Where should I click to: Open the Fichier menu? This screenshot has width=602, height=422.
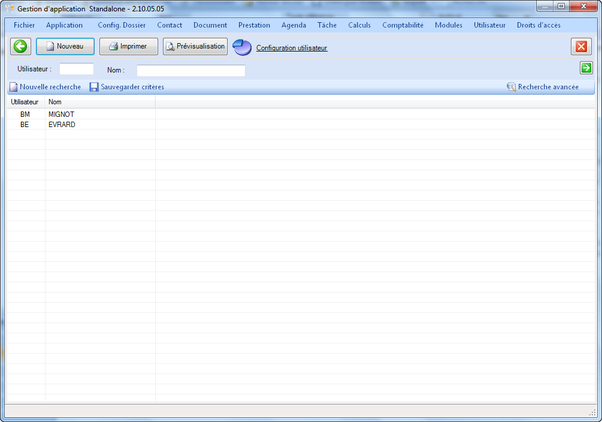click(x=24, y=25)
